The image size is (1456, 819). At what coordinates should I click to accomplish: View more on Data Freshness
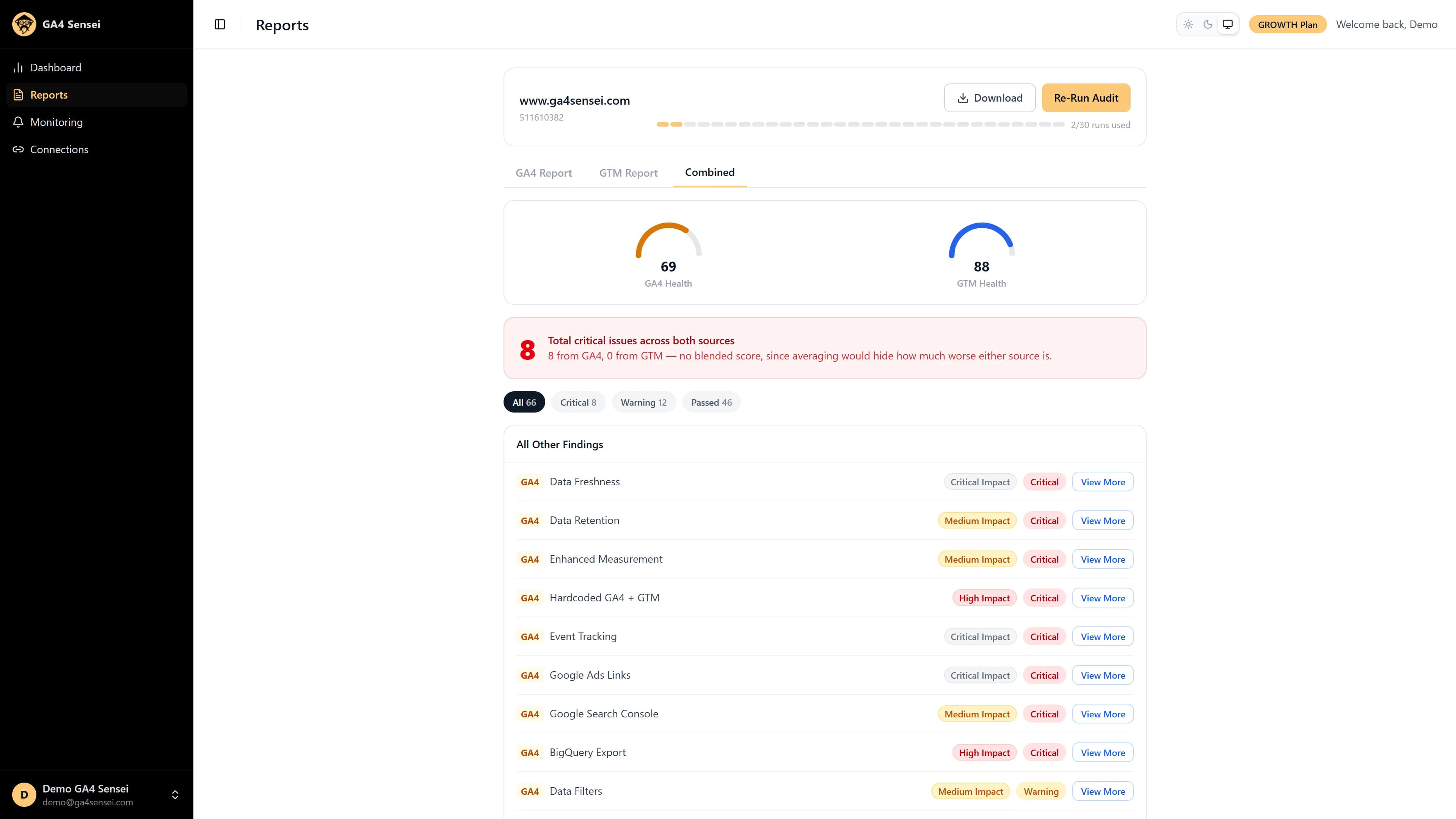coord(1102,482)
